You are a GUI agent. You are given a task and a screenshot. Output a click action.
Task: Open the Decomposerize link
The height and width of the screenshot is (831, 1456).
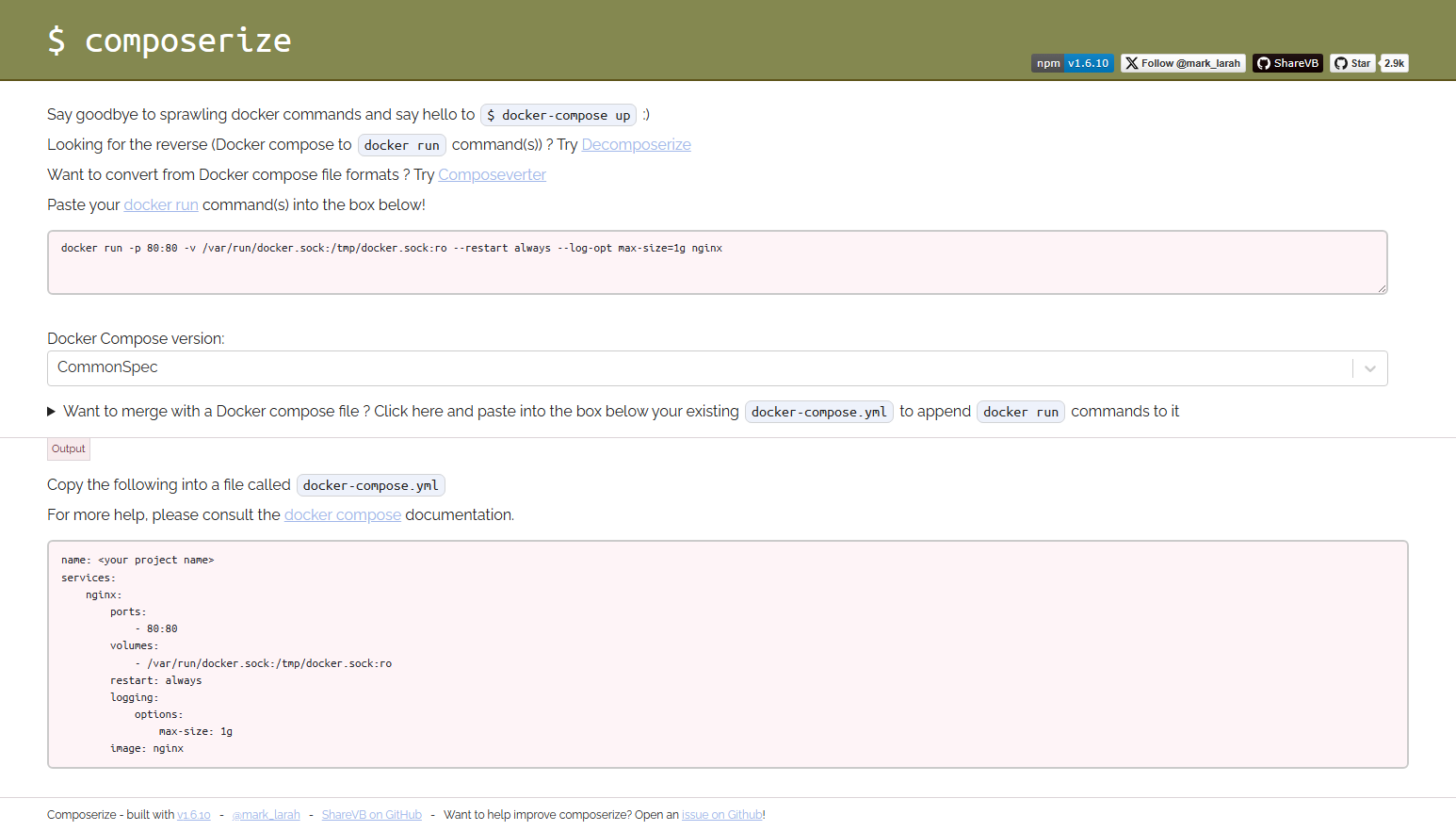[x=636, y=144]
